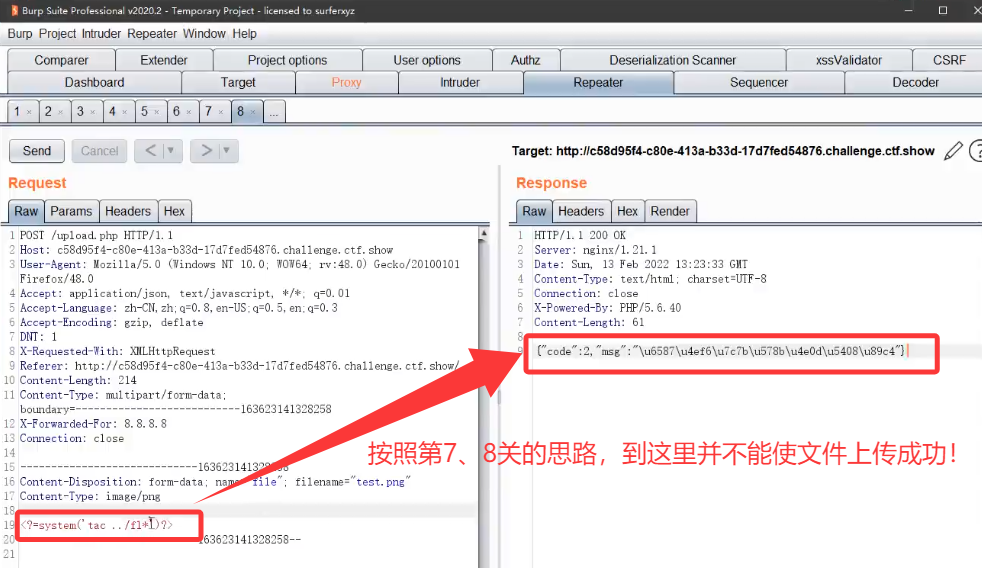Click the POST /upload.php request line
Viewport: 982px width, 568px height.
tap(96, 235)
